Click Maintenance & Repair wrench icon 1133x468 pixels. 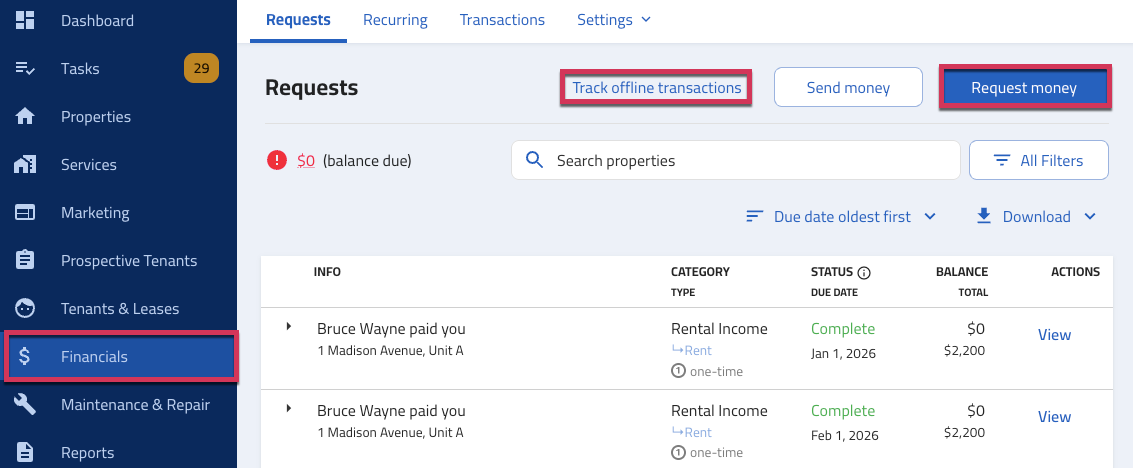25,404
